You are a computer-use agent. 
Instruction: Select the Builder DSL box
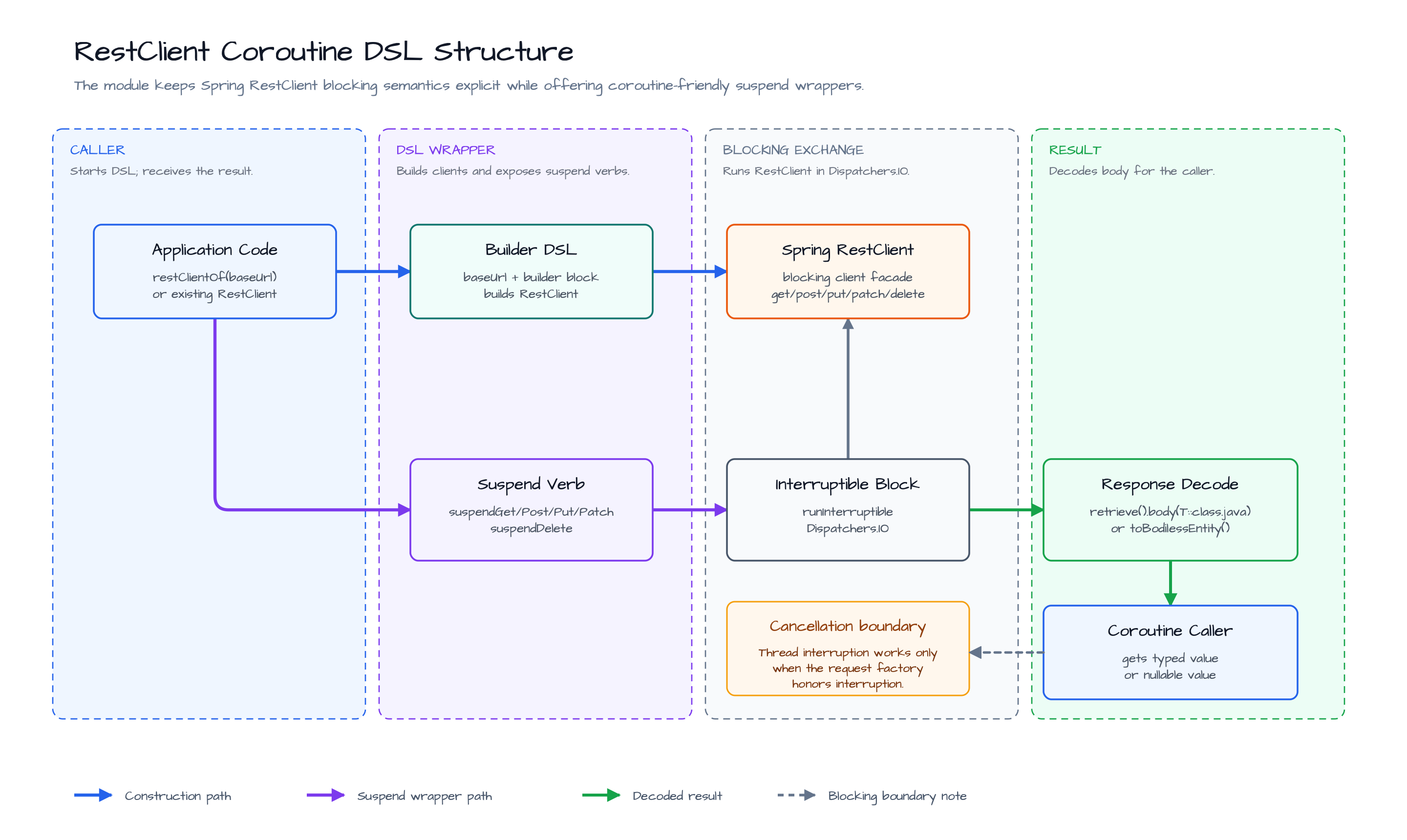(x=531, y=272)
